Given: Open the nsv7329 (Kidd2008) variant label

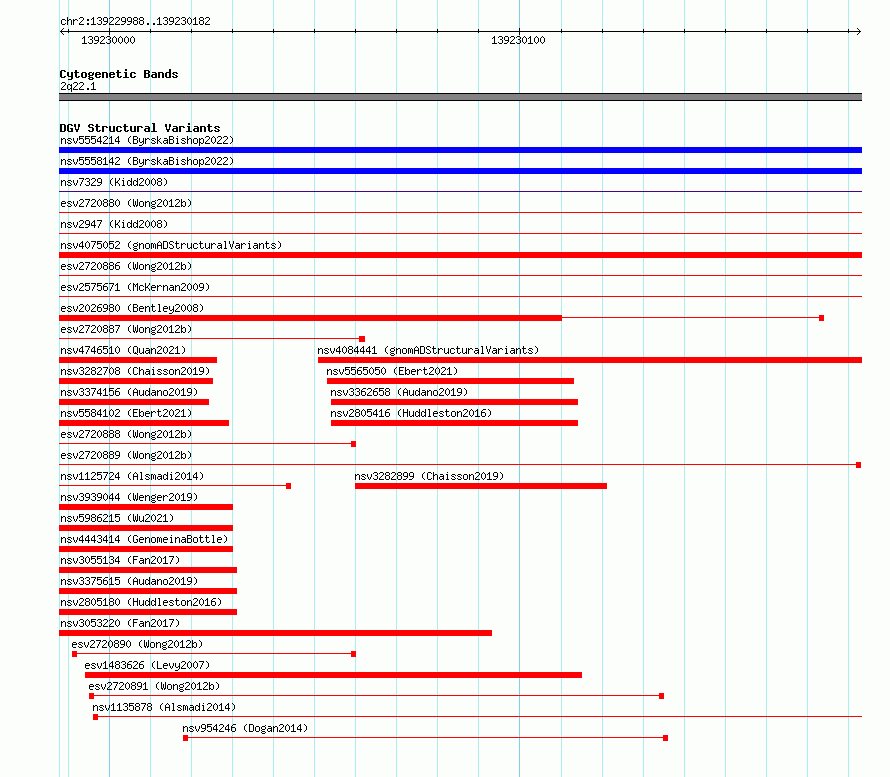Looking at the screenshot, I should coord(114,182).
